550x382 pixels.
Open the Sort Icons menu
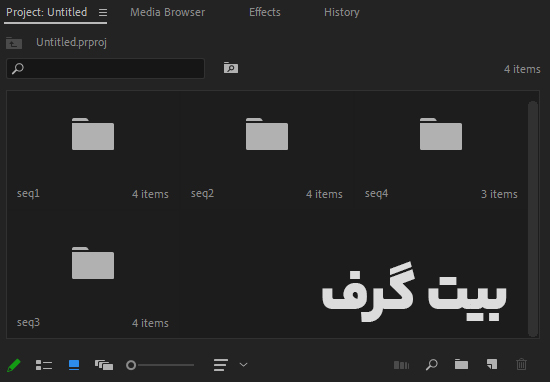(x=221, y=365)
